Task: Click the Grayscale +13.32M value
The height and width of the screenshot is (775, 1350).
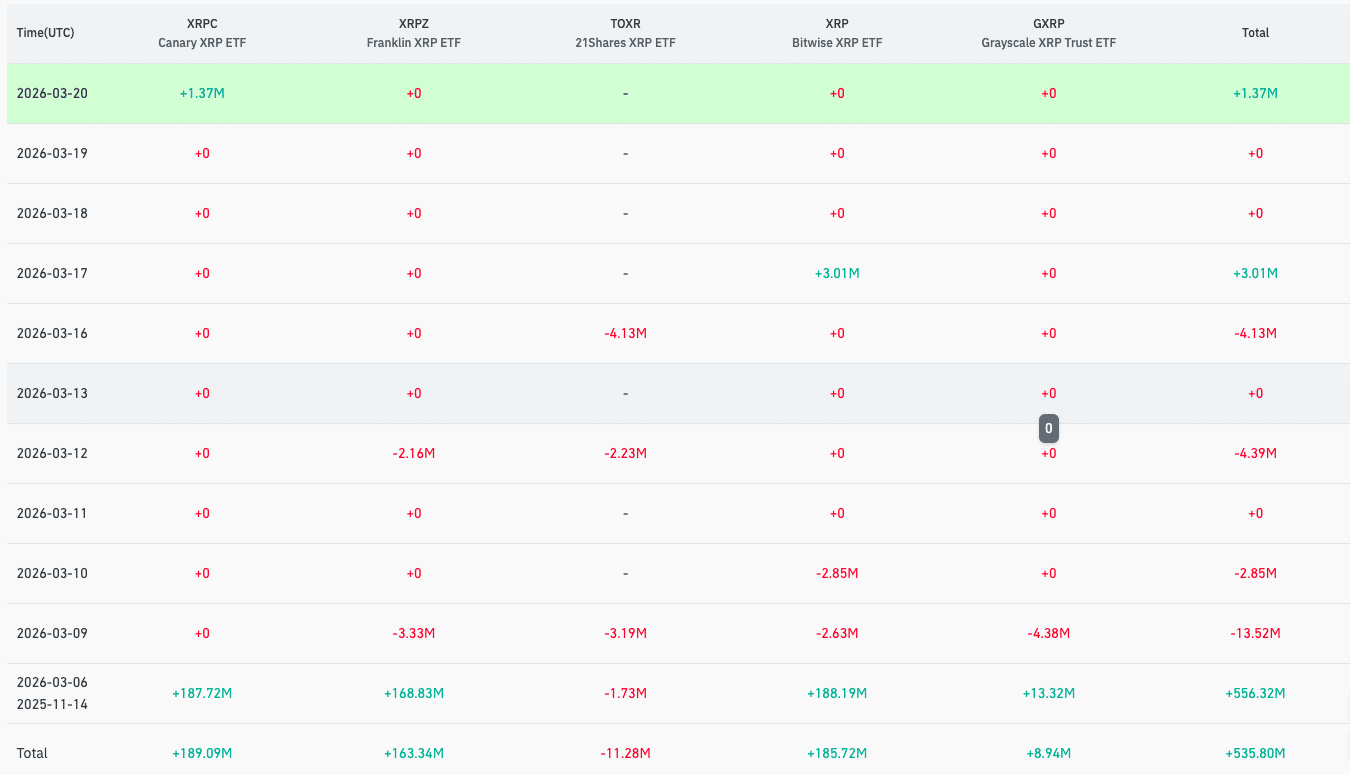Action: [x=1048, y=693]
